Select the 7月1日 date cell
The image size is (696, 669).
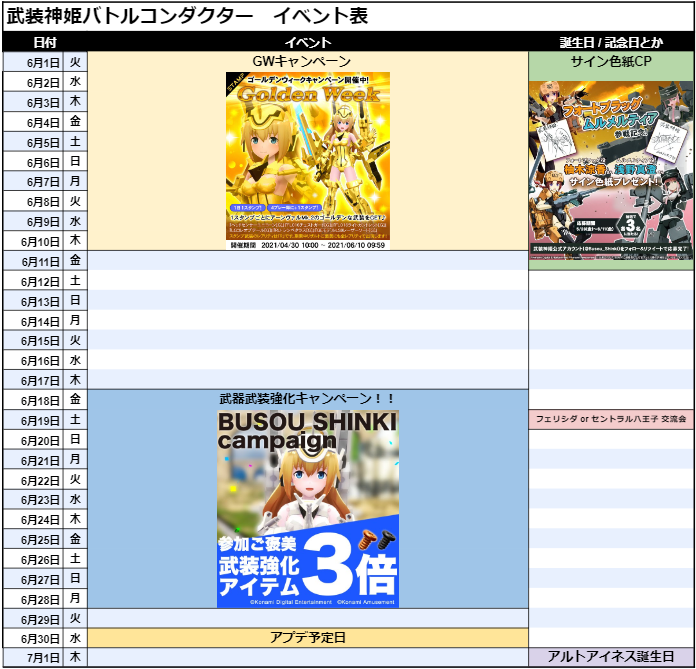[x=33, y=657]
